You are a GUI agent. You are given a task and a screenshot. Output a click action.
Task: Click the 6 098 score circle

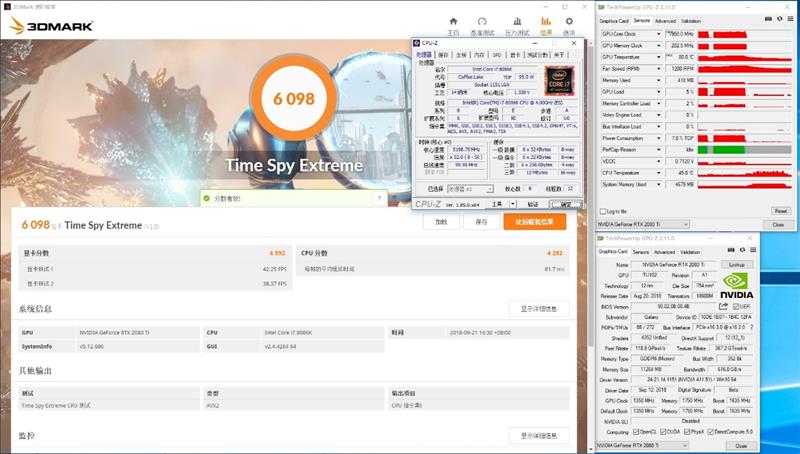click(294, 98)
